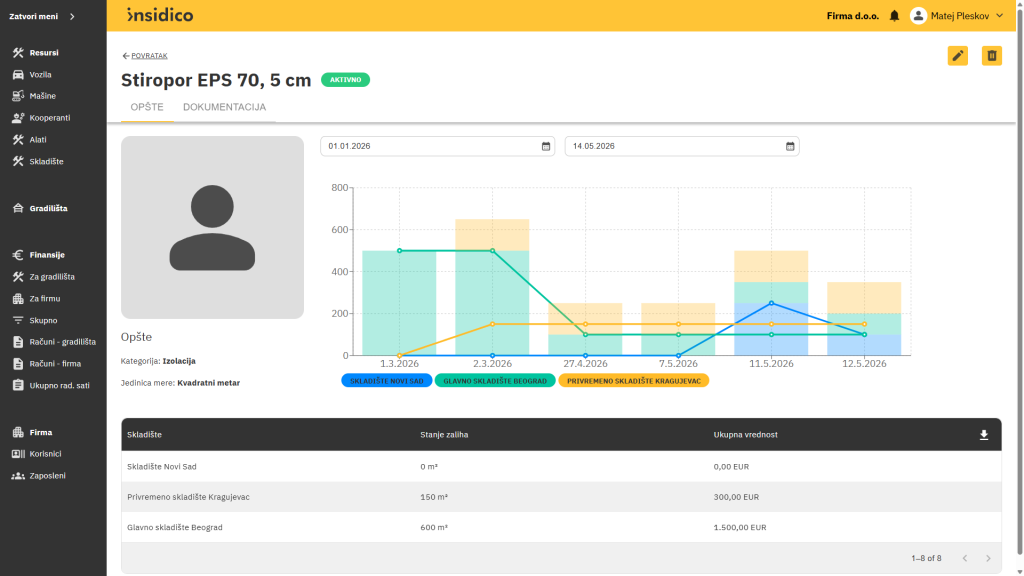The image size is (1024, 576).
Task: Click the Vozila car icon
Action: [18, 74]
